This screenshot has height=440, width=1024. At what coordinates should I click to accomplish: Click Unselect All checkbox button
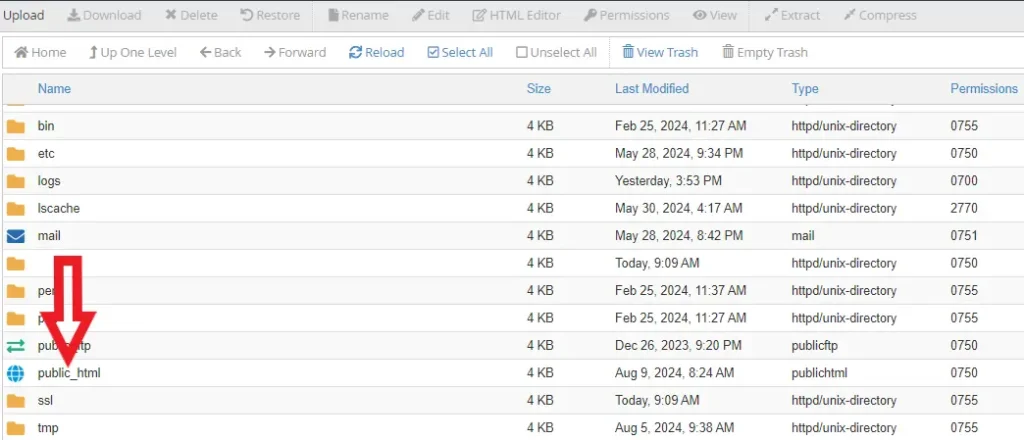(x=556, y=52)
